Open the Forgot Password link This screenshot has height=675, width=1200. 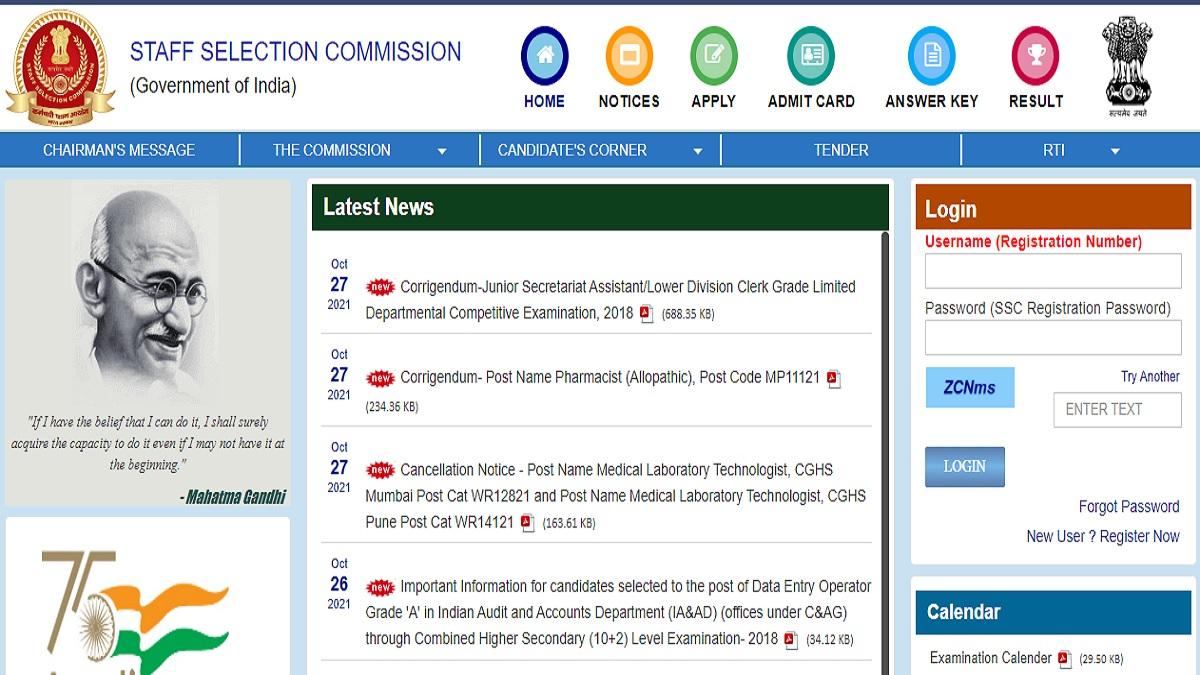[1128, 506]
